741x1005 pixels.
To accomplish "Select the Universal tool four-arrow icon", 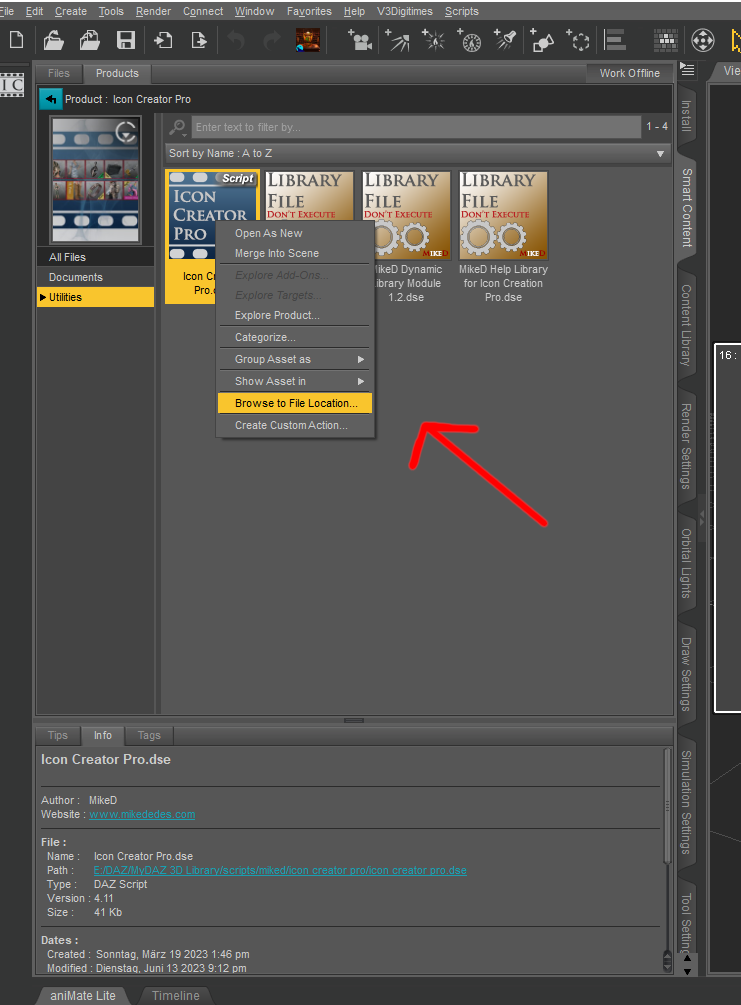I will click(703, 40).
